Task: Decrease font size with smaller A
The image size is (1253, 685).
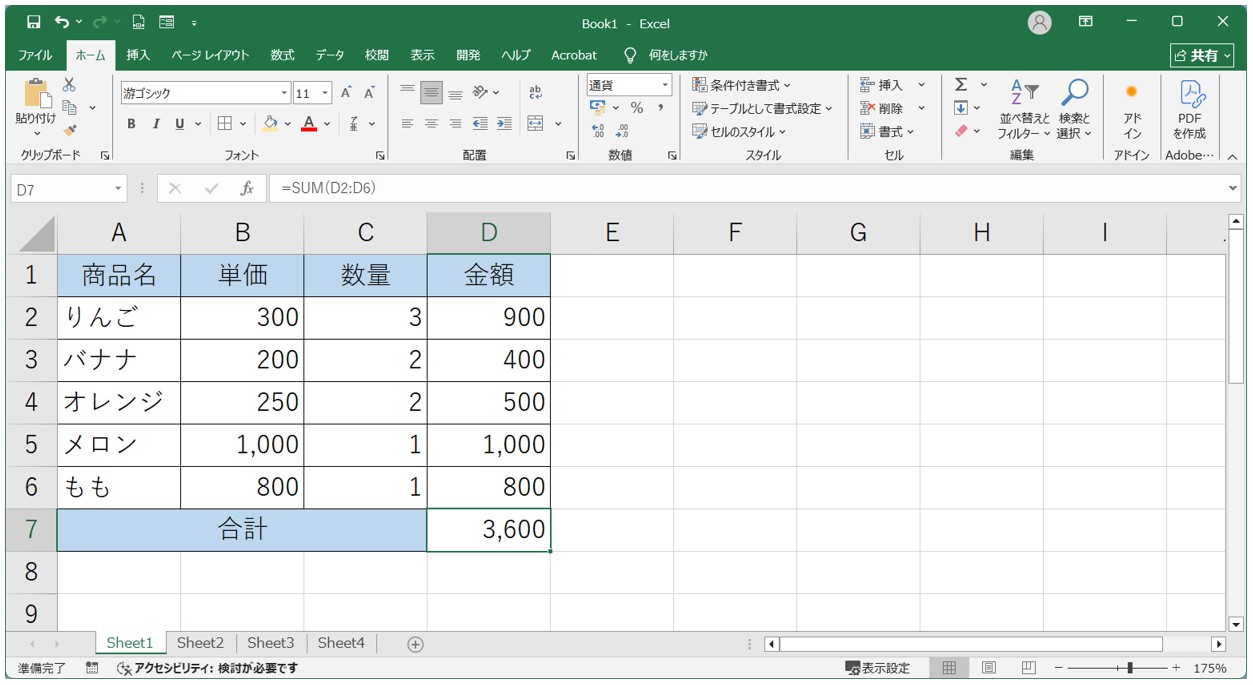Action: [x=369, y=93]
